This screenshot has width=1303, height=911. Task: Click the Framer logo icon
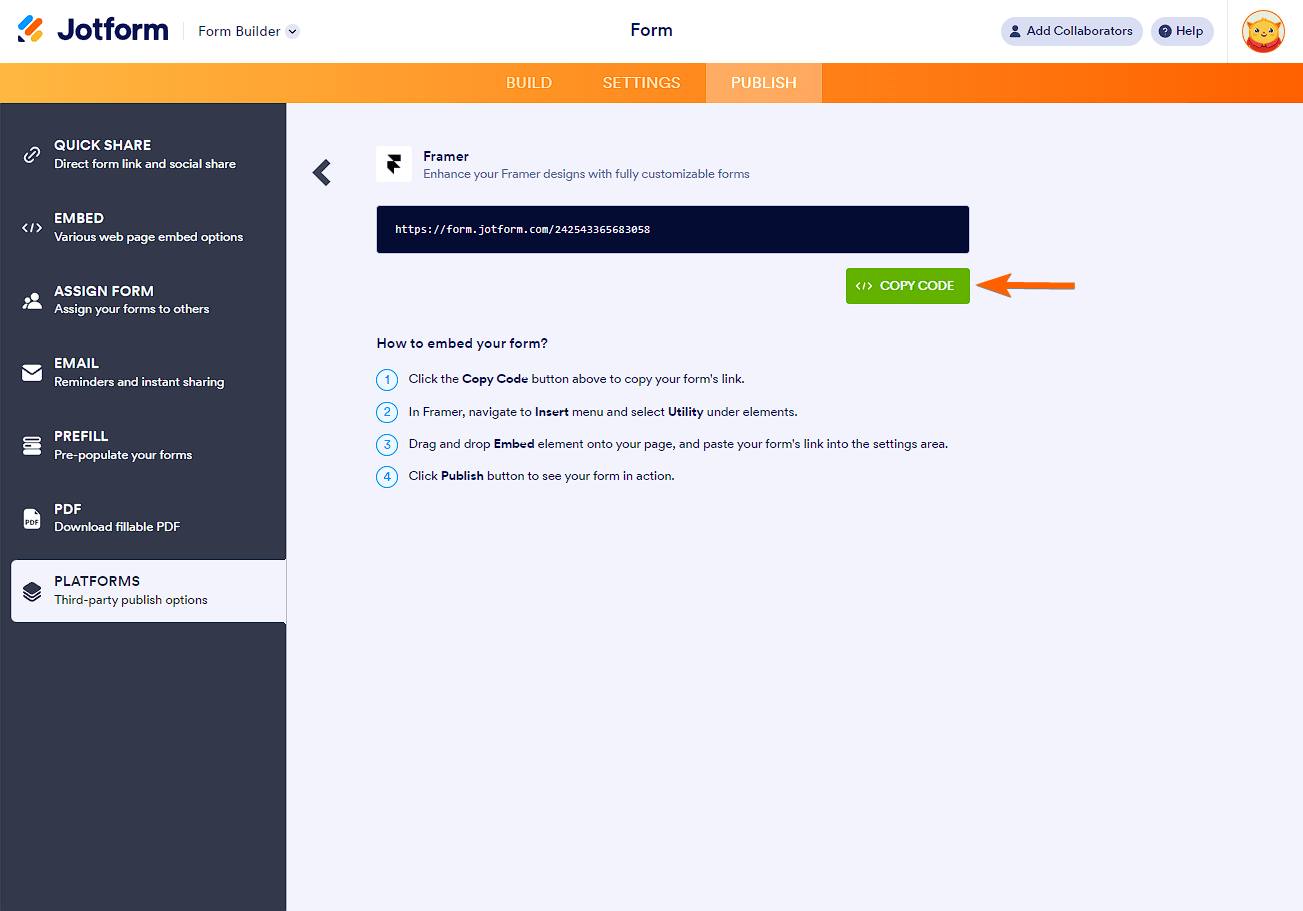point(394,164)
